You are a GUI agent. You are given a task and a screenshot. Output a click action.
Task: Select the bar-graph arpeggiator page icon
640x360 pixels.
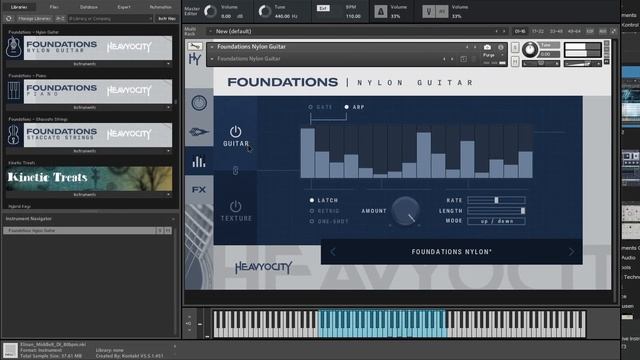(199, 162)
